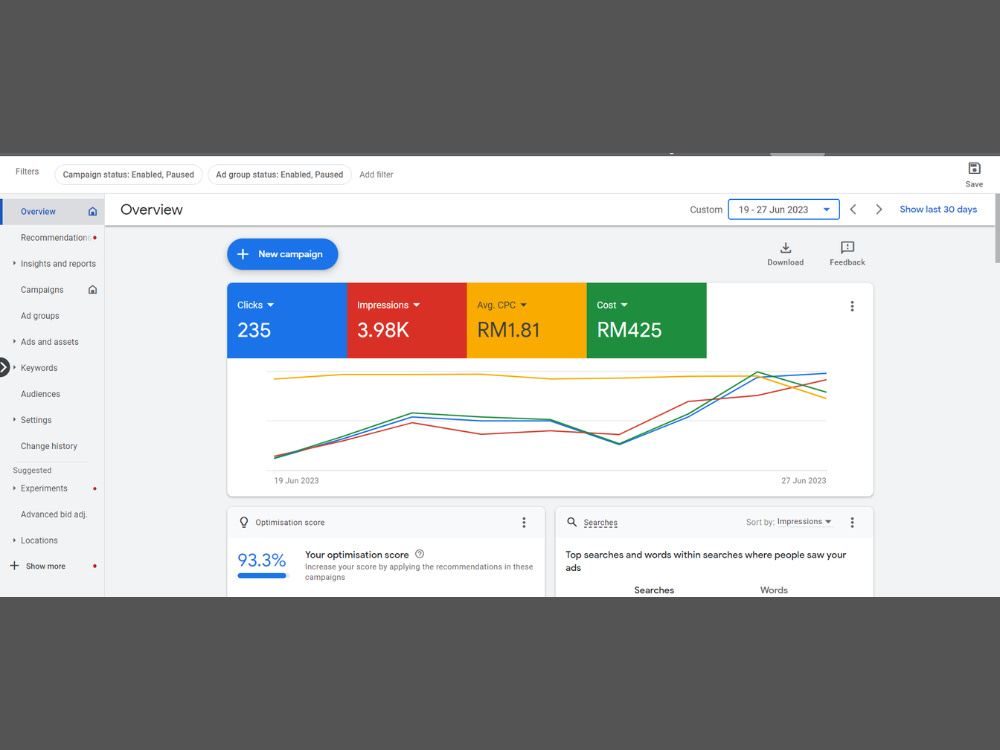The width and height of the screenshot is (1000, 750).
Task: Click the home icon beside Campaigns
Action: 92,290
